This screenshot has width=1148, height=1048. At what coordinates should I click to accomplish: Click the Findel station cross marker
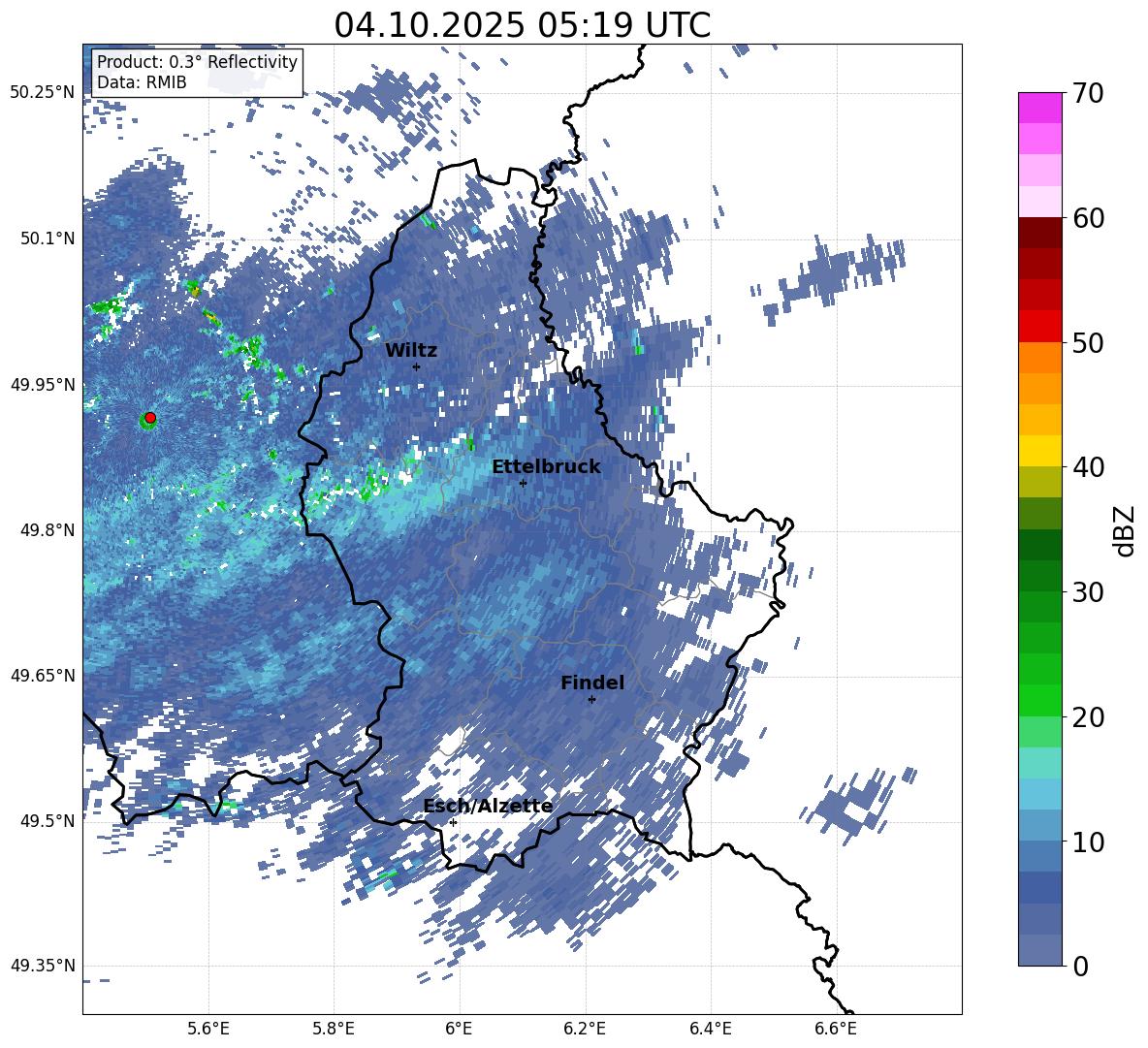[591, 700]
